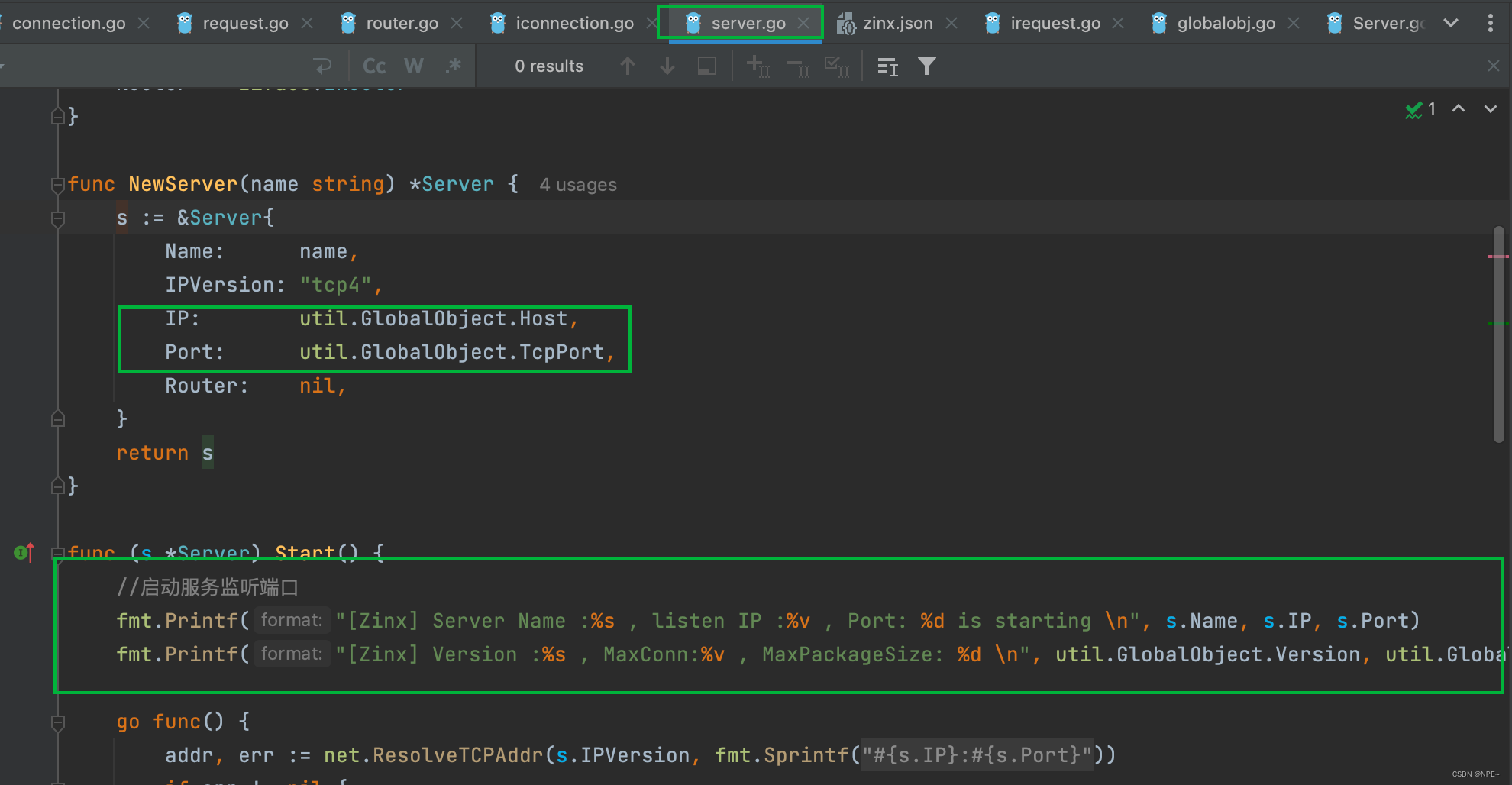Click the green stripe marker on scrollbar

pyautogui.click(x=1498, y=324)
